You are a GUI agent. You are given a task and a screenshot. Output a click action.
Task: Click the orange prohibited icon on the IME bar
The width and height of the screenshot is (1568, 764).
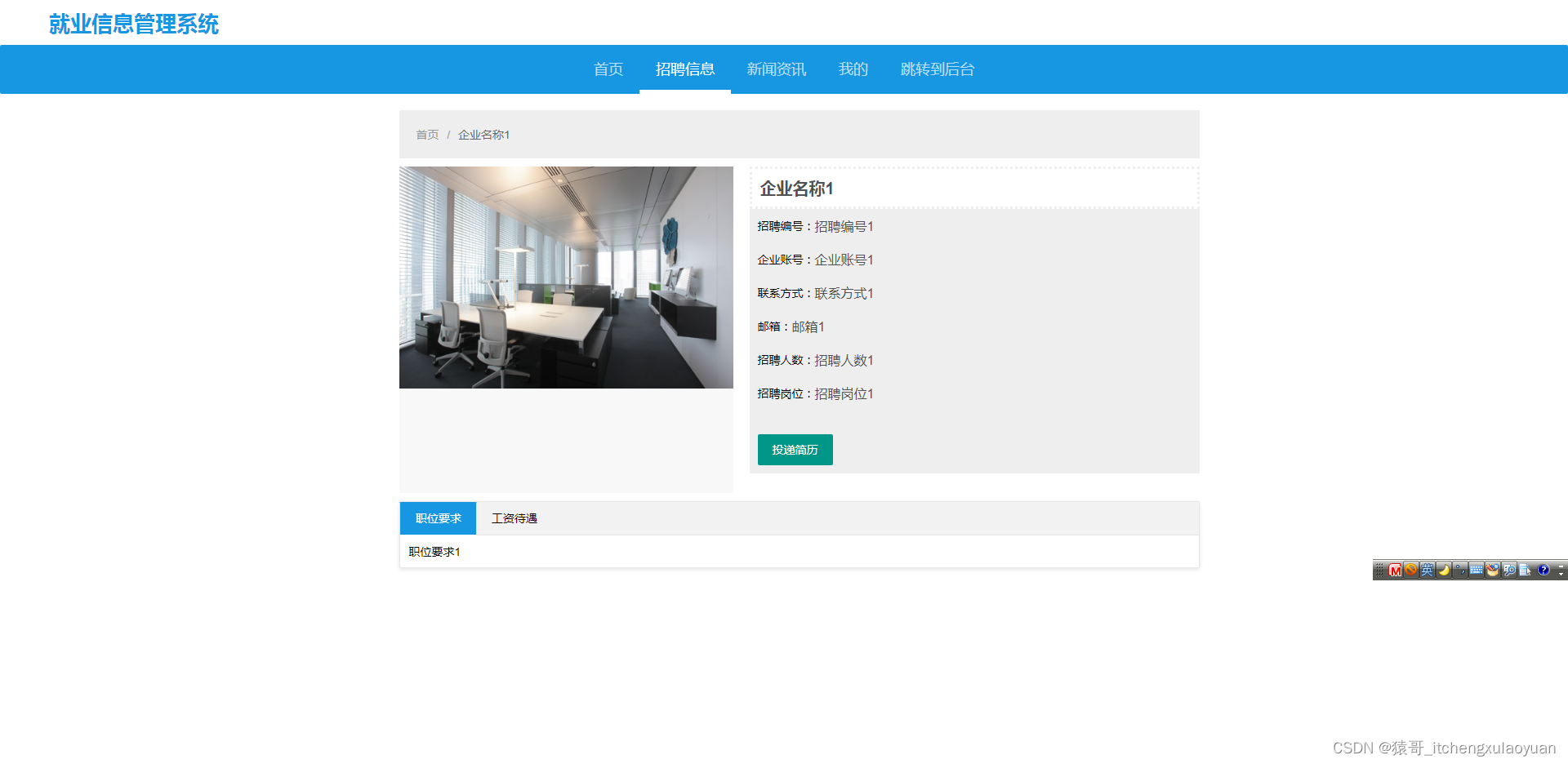[x=1410, y=570]
